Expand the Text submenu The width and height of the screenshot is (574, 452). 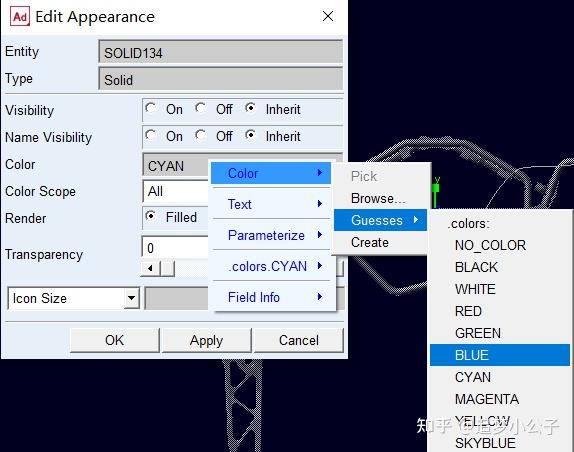(x=272, y=204)
